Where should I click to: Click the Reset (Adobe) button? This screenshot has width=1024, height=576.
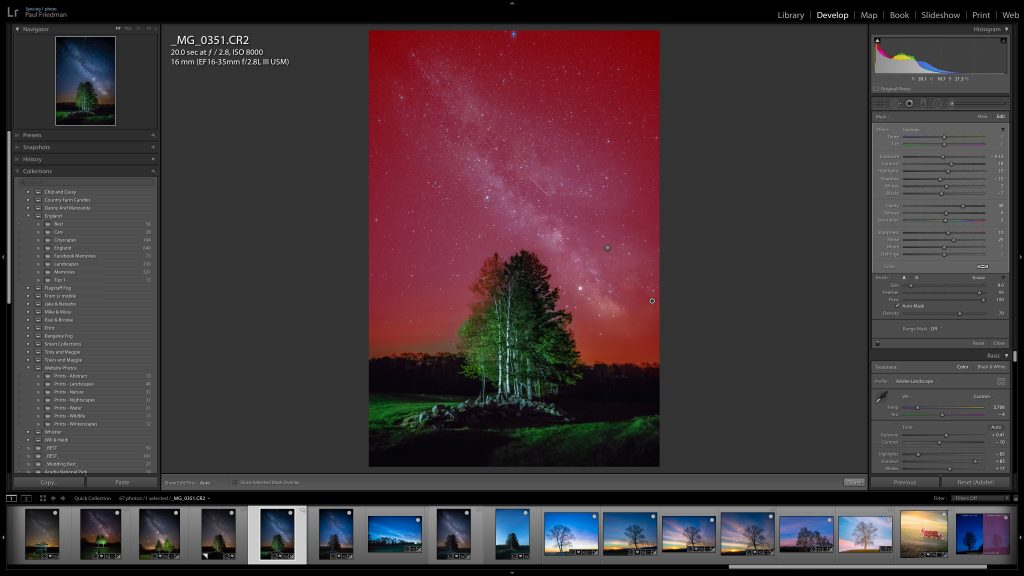(x=976, y=482)
